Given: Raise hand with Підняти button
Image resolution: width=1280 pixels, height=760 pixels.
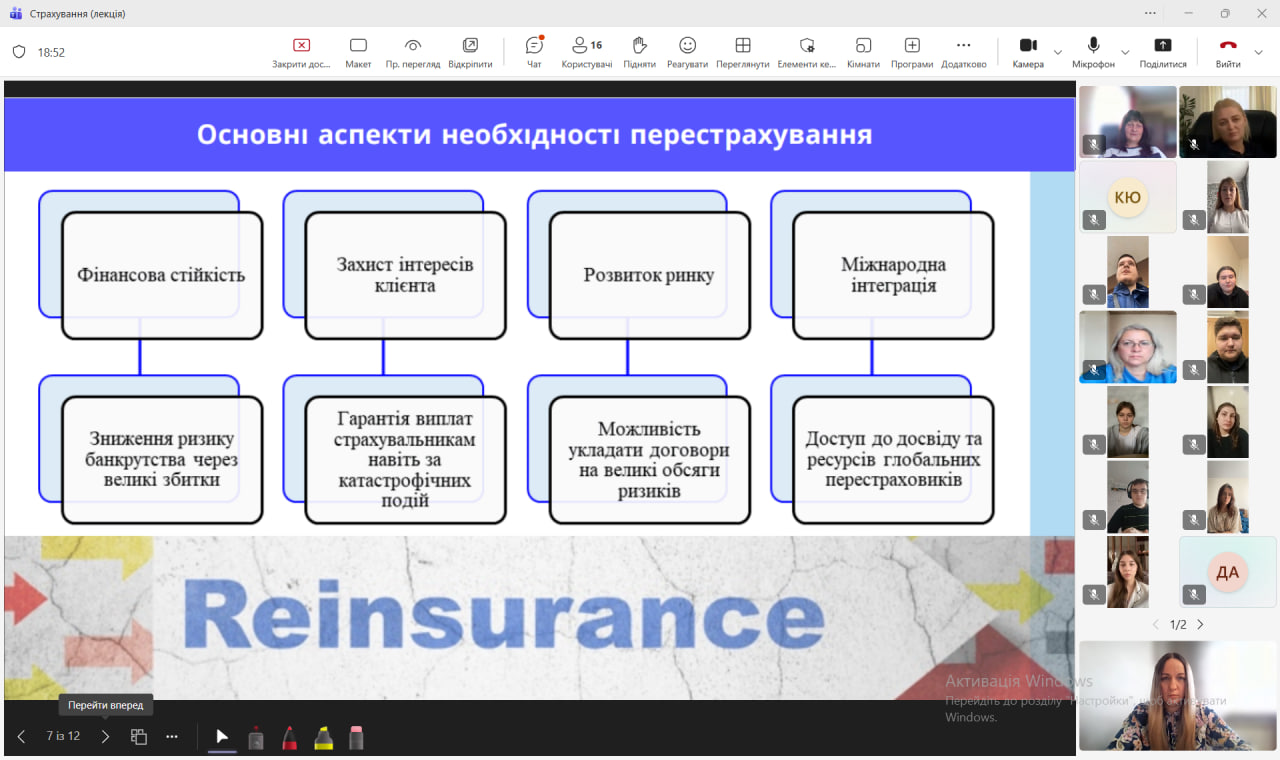Looking at the screenshot, I should point(639,51).
